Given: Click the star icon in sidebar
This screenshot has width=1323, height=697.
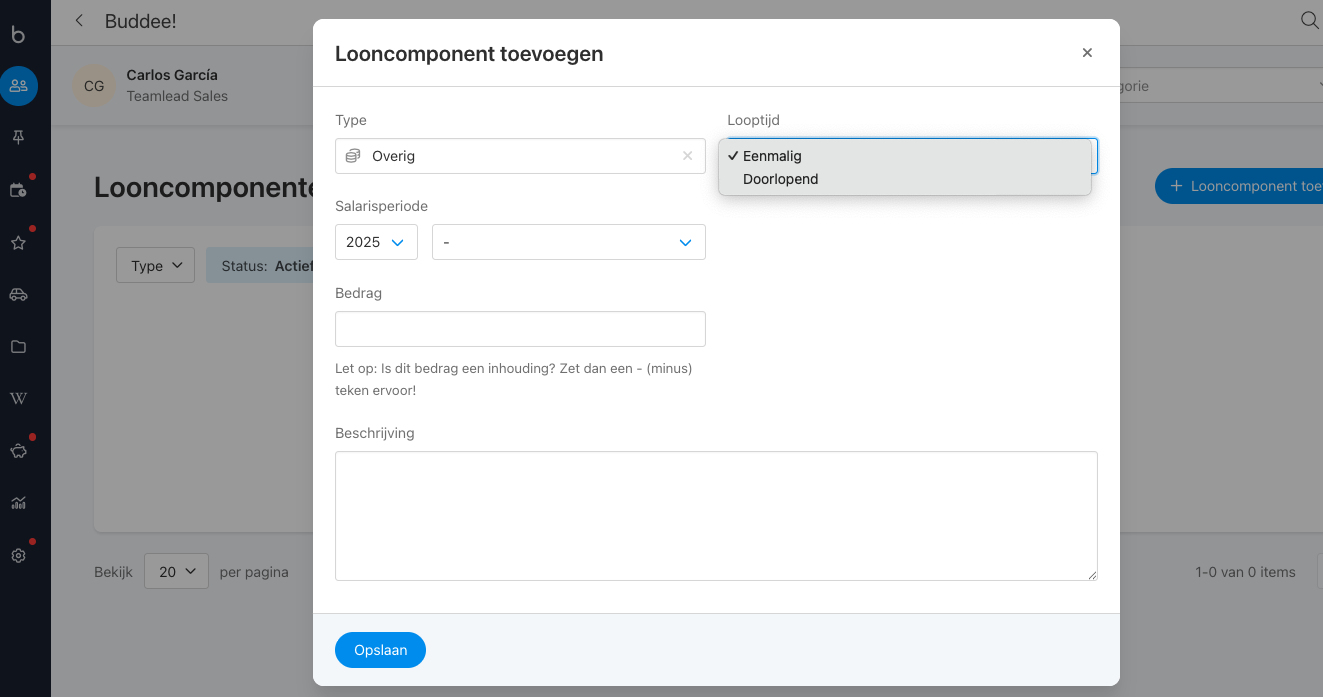Looking at the screenshot, I should coord(18,242).
